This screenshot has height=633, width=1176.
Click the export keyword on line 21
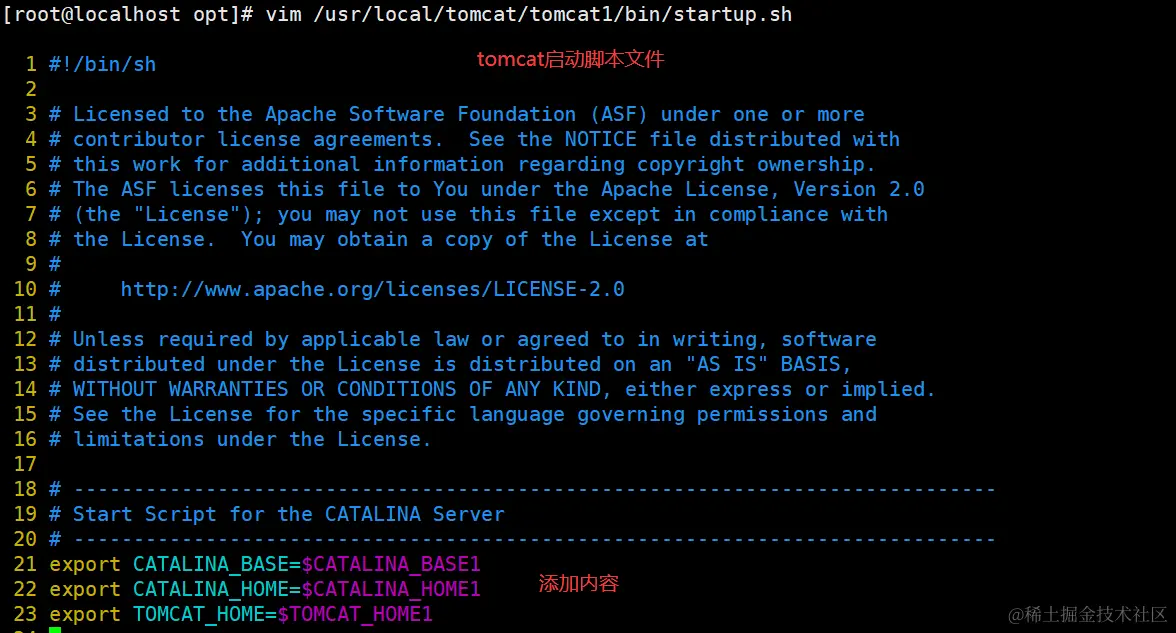coord(85,564)
